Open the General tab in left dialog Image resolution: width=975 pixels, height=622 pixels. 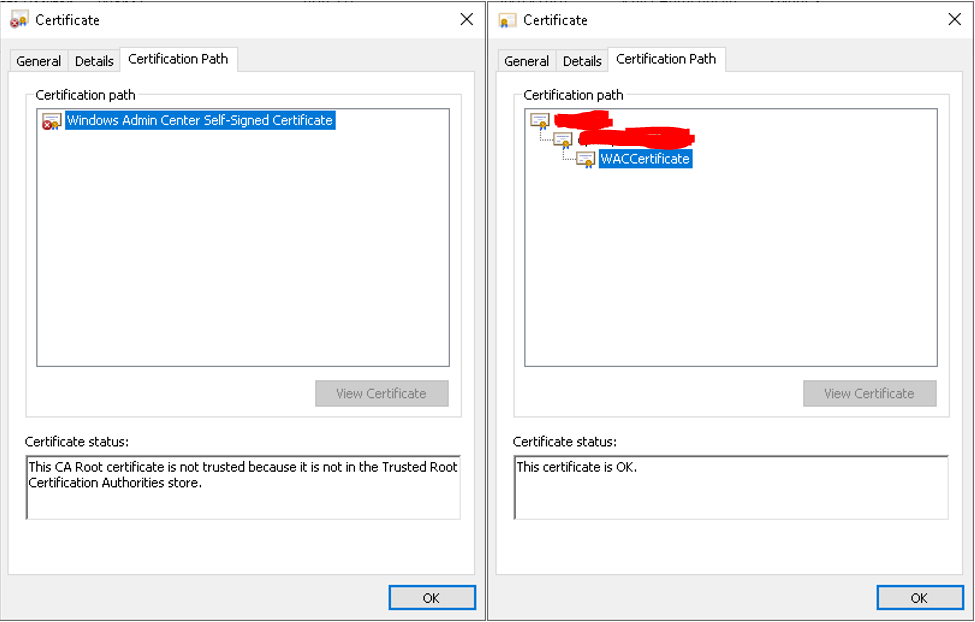pos(39,61)
